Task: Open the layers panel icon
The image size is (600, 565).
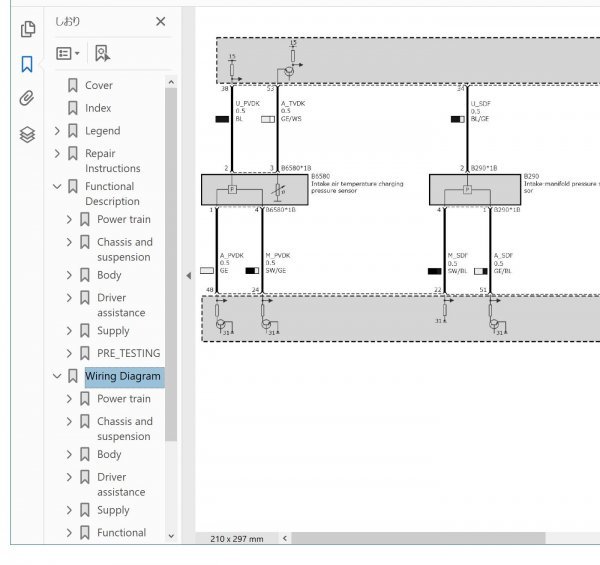Action: coord(27,135)
